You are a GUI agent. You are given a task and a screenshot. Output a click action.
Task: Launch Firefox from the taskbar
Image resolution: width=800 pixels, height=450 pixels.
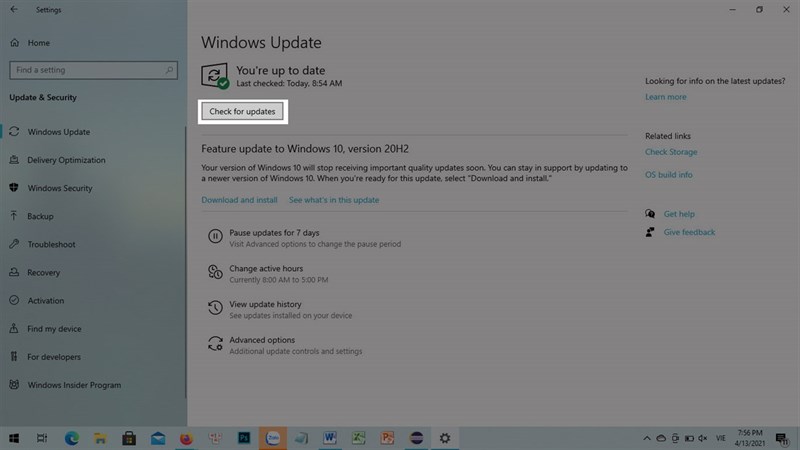click(x=186, y=438)
